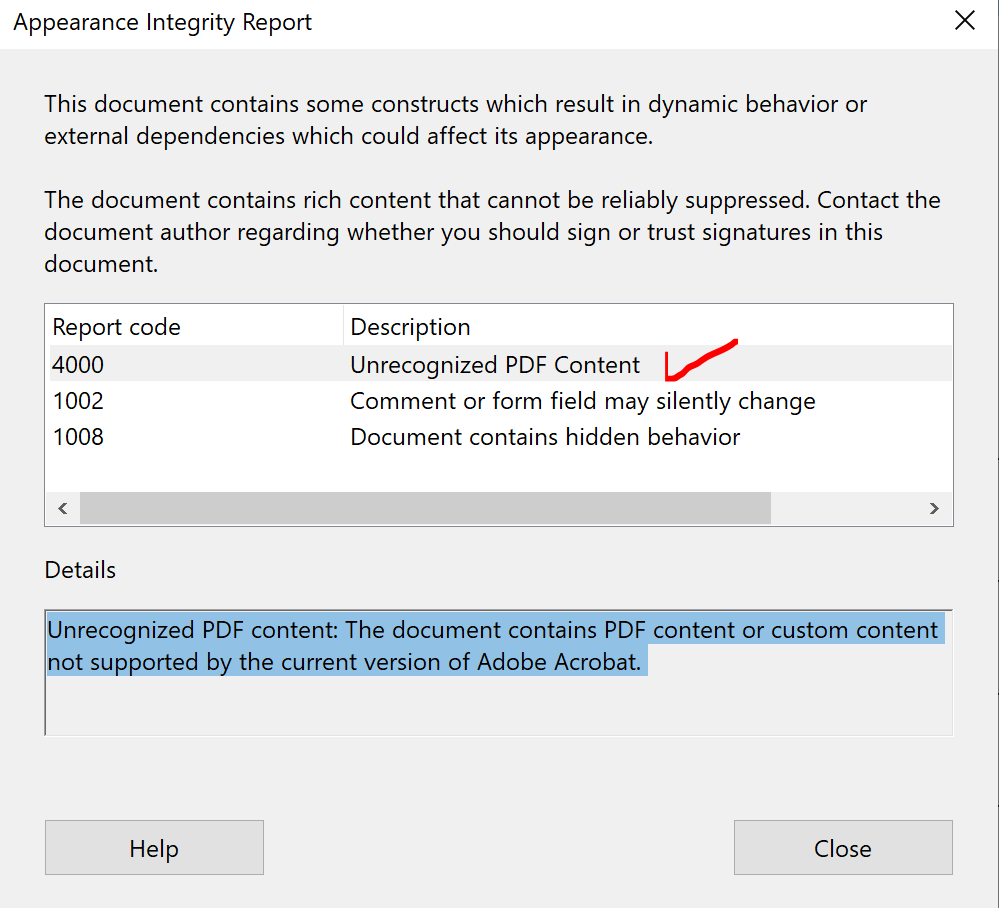Select "Comment or form field may silently change"
Viewport: 999px width, 908px height.
click(x=582, y=401)
